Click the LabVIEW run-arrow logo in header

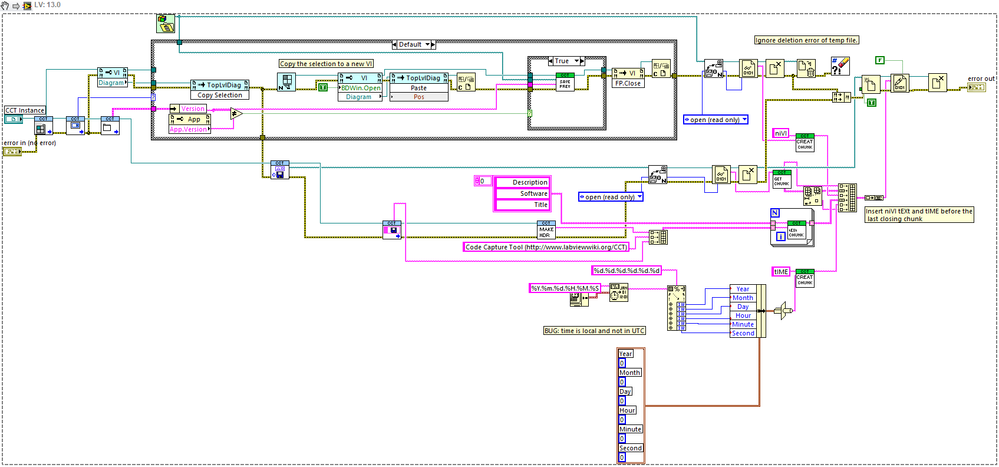point(27,5)
